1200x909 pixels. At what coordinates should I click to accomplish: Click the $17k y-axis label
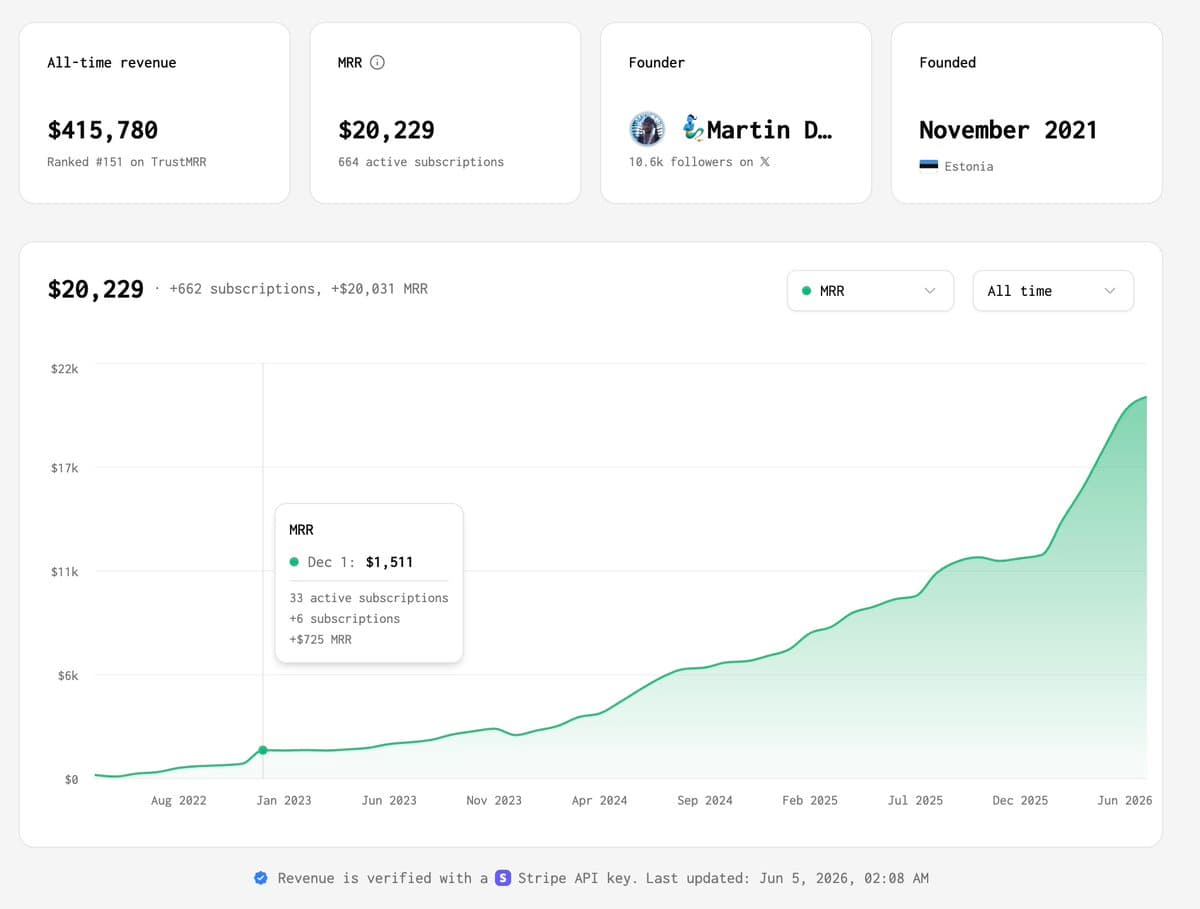64,468
